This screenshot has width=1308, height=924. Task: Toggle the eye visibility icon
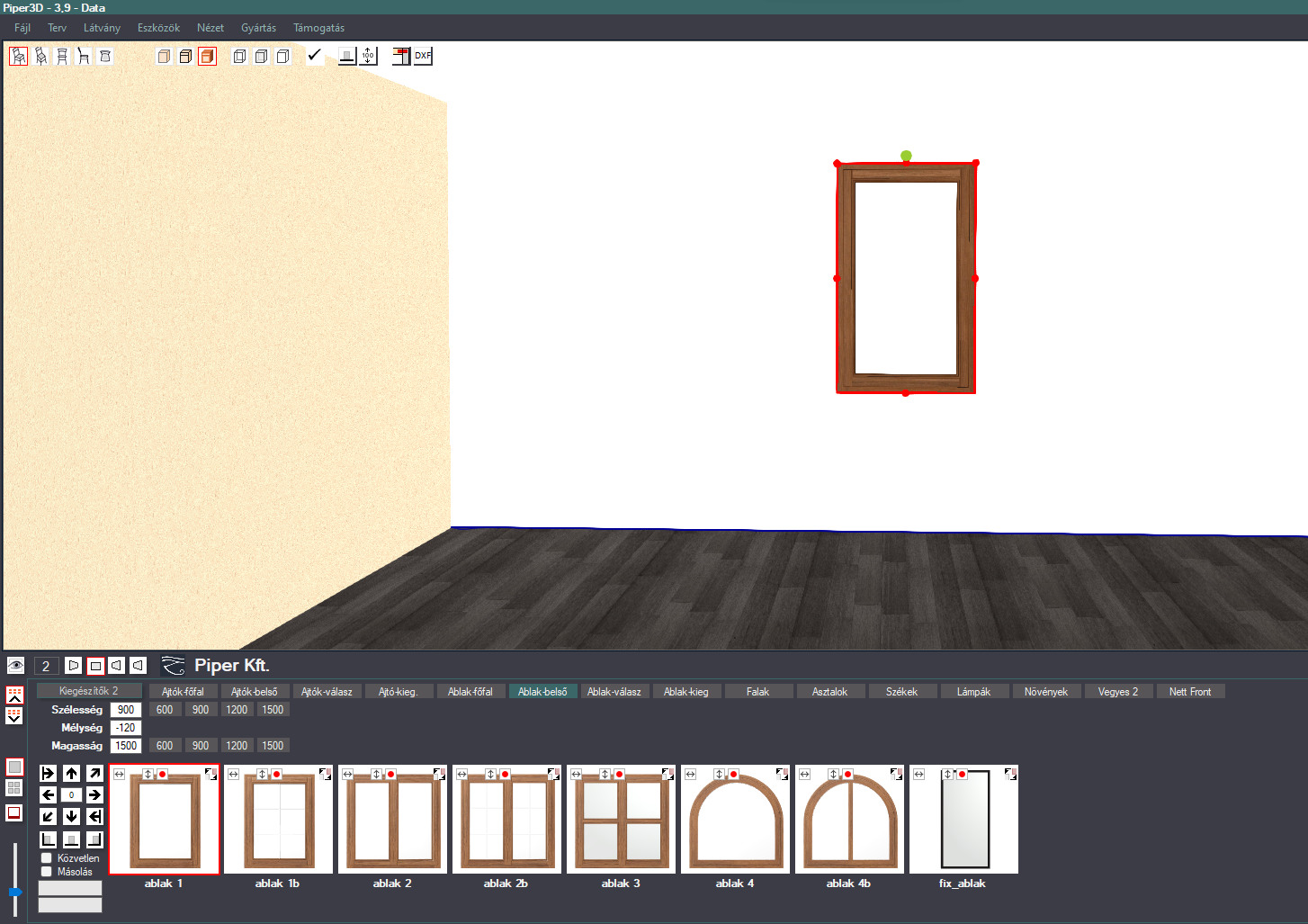tap(15, 665)
